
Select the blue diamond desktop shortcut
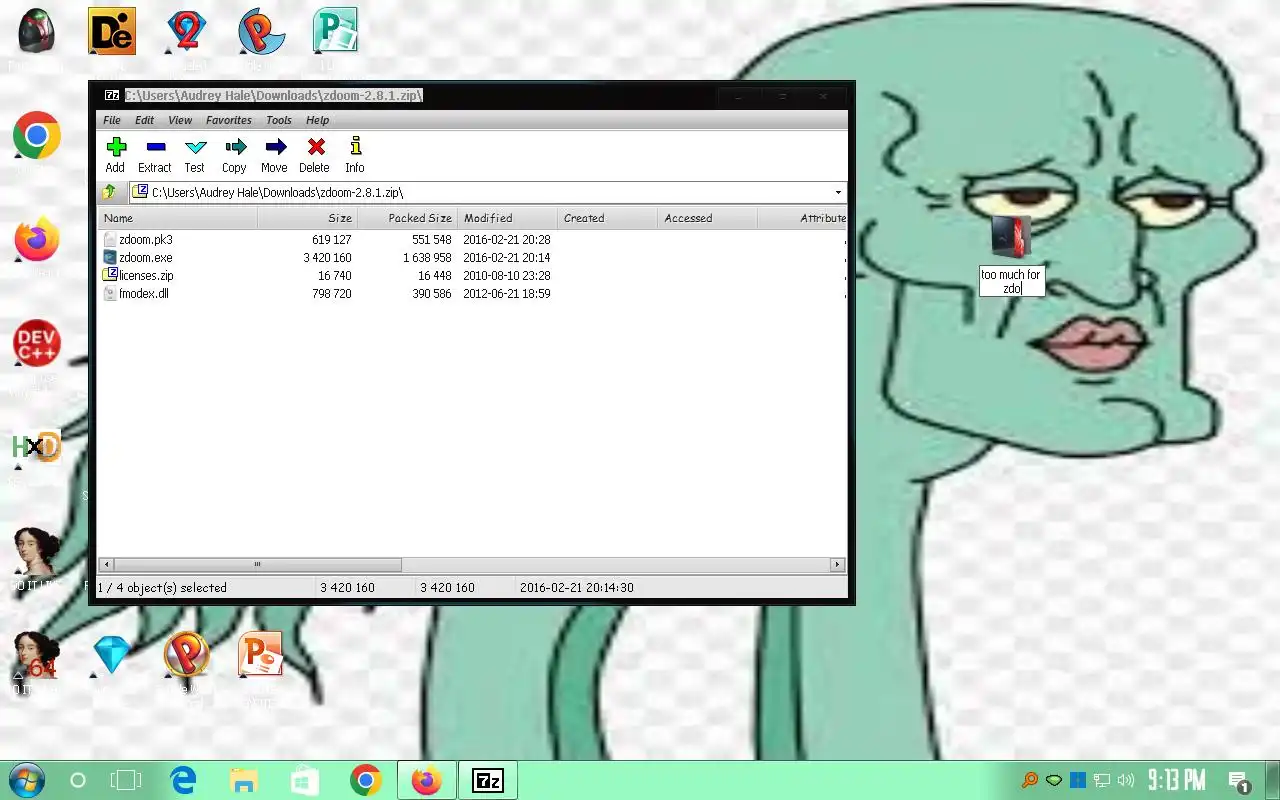click(112, 655)
